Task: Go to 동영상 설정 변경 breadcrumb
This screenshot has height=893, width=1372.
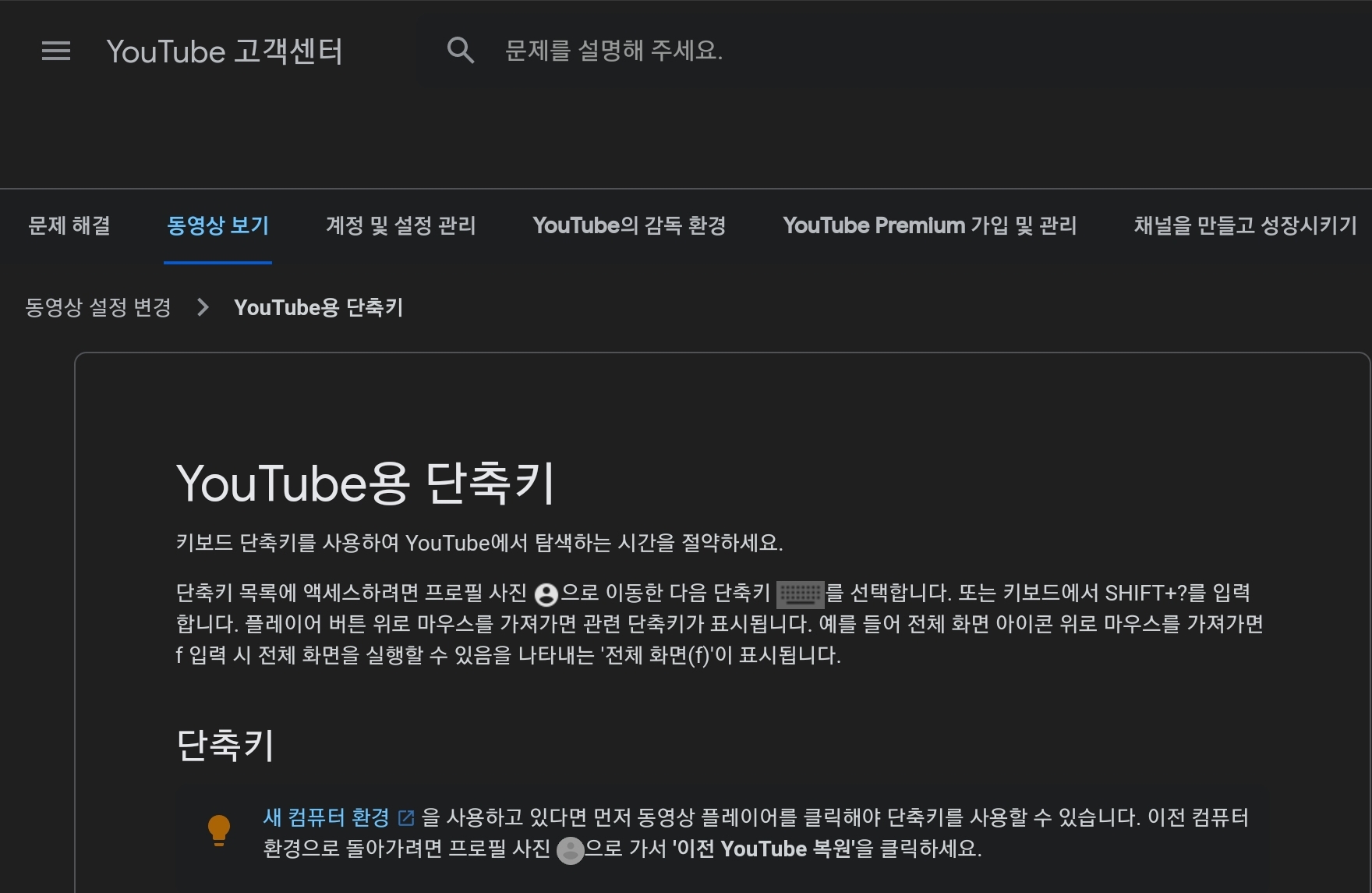Action: tap(98, 307)
